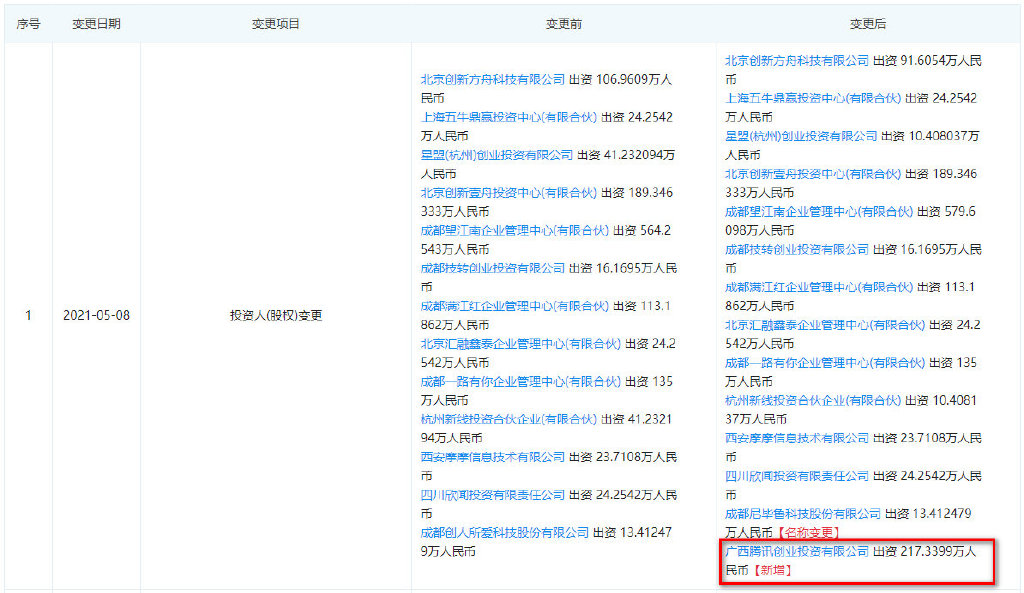Click 四川欣闻投资有限责任公司 link in 变更后 column
Viewport: 1024px width, 593px height.
click(x=797, y=476)
